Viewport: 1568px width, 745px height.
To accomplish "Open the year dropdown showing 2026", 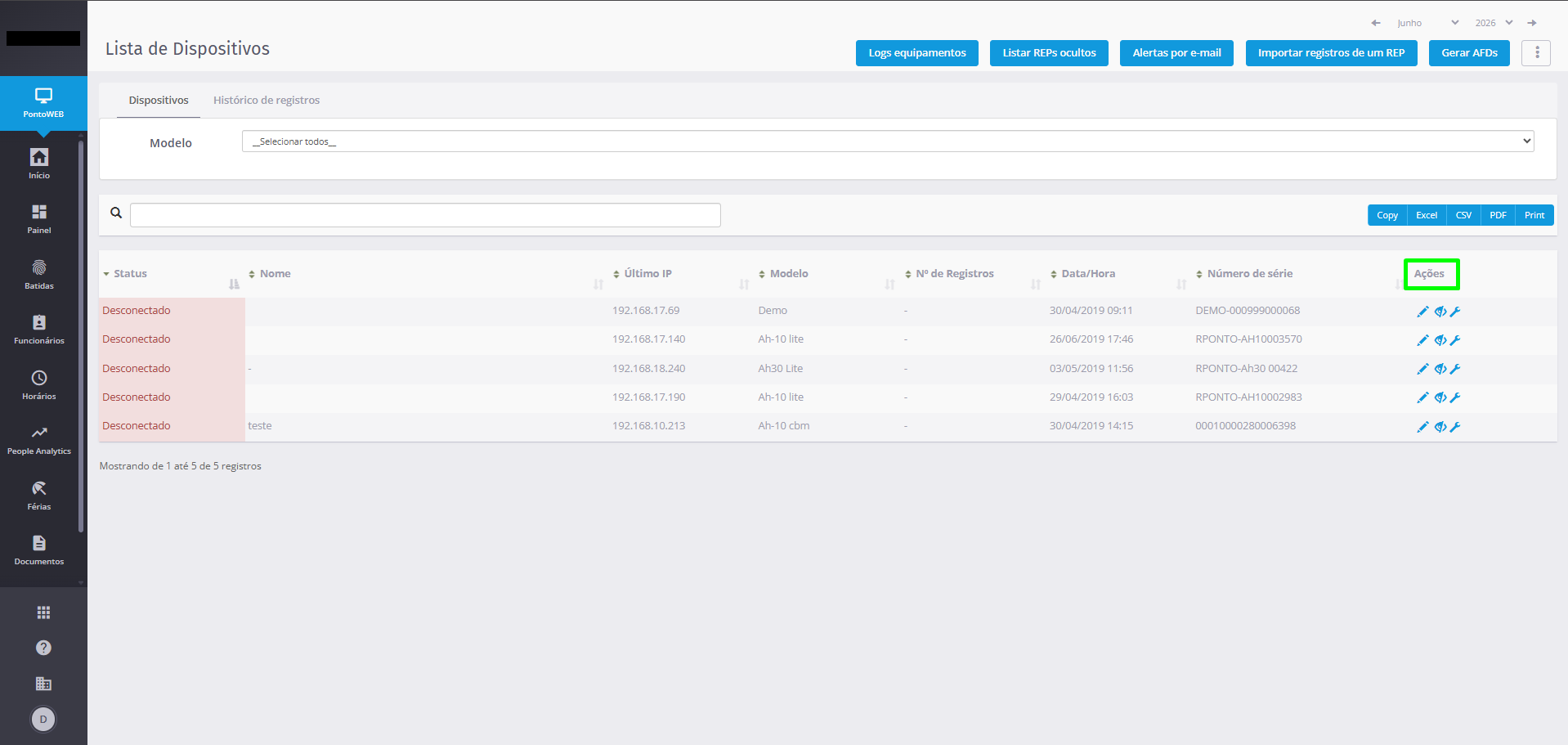I will (1494, 23).
